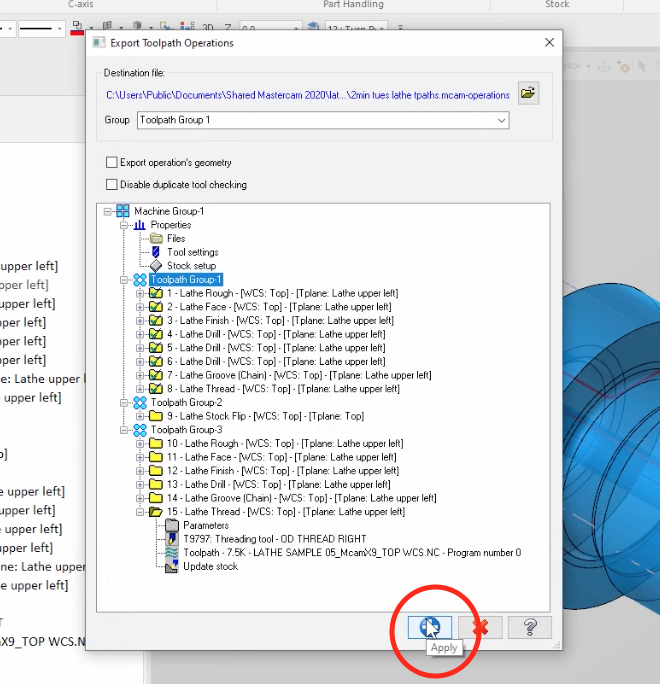660x684 pixels.
Task: Toggle checked folder icon of 1 - Lathe Rough
Action: coord(156,293)
